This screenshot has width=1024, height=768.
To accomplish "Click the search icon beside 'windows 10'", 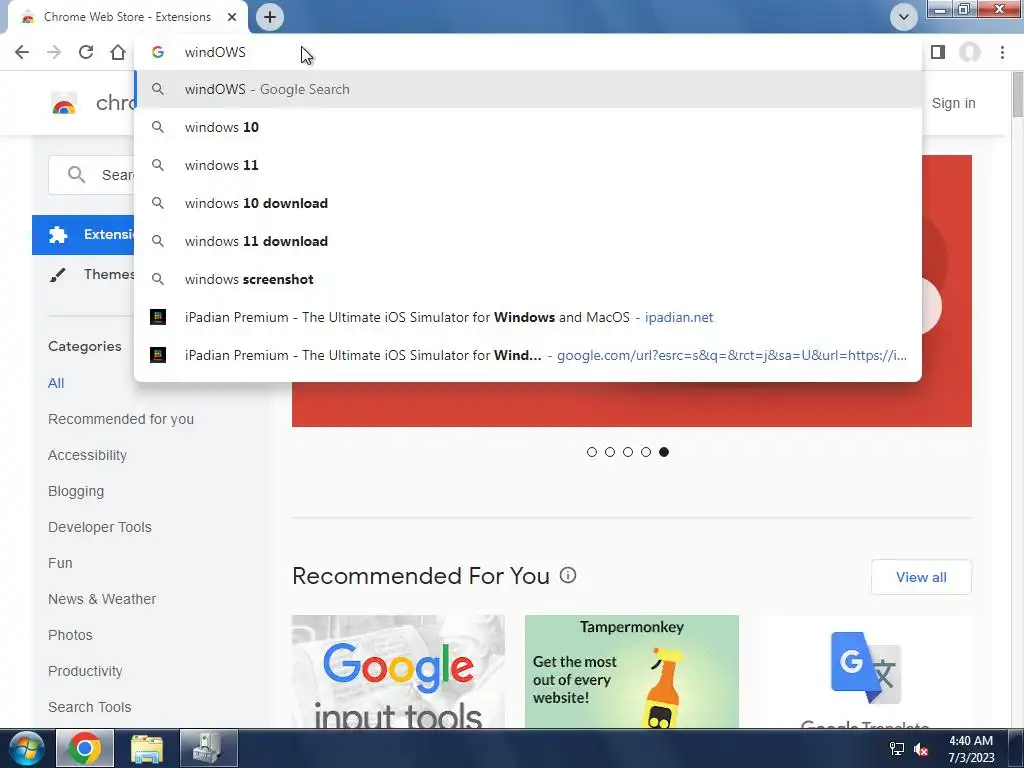I will point(157,127).
